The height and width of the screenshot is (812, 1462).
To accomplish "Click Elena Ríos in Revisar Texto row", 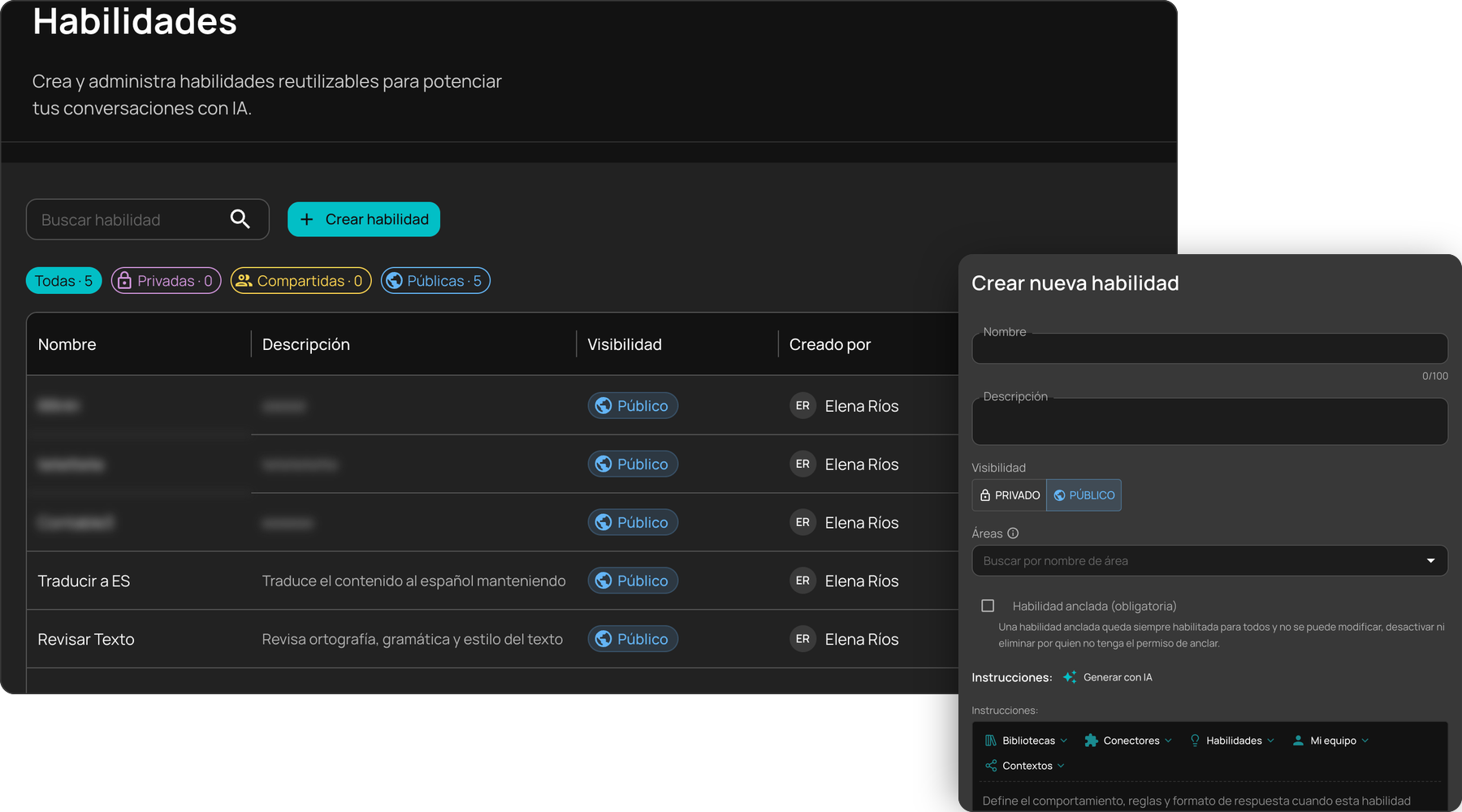I will (x=862, y=639).
